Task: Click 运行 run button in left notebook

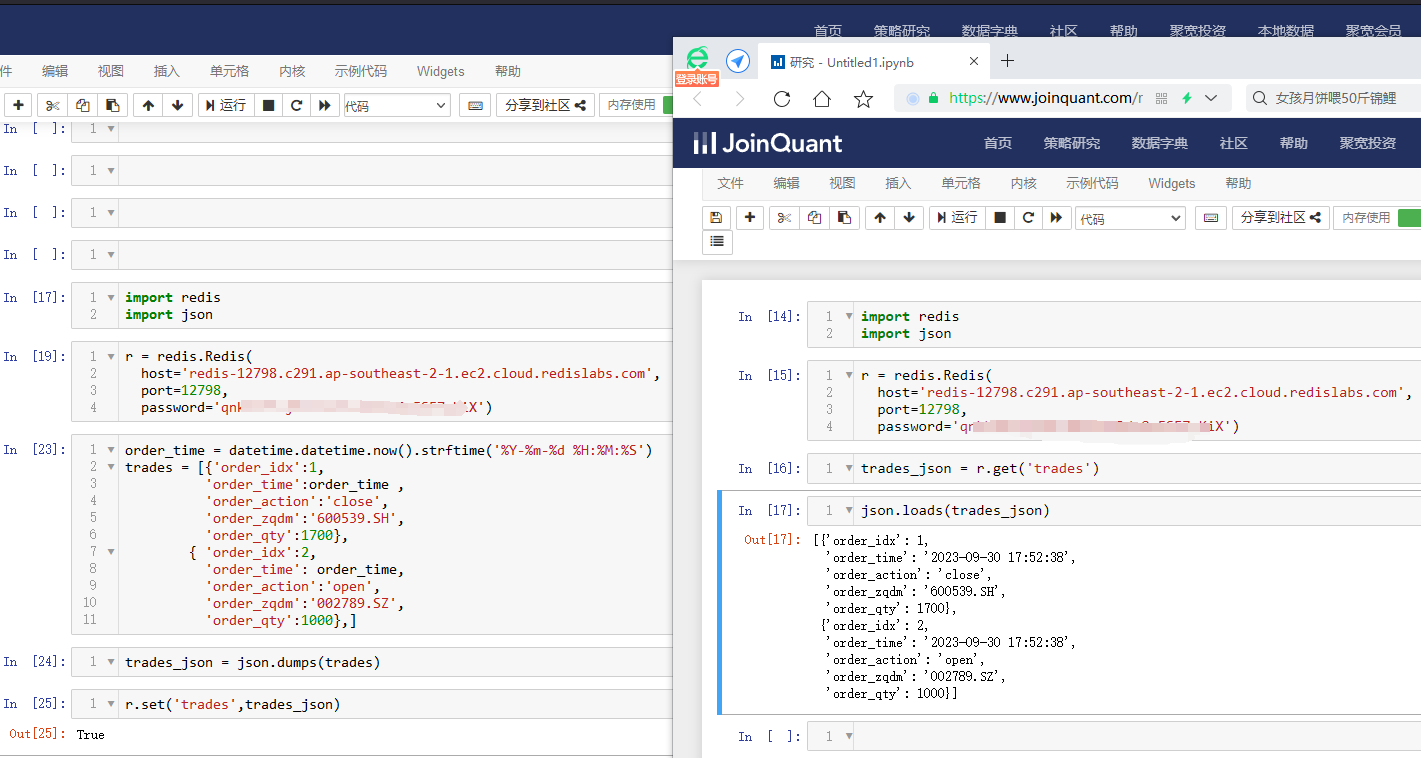Action: (224, 105)
